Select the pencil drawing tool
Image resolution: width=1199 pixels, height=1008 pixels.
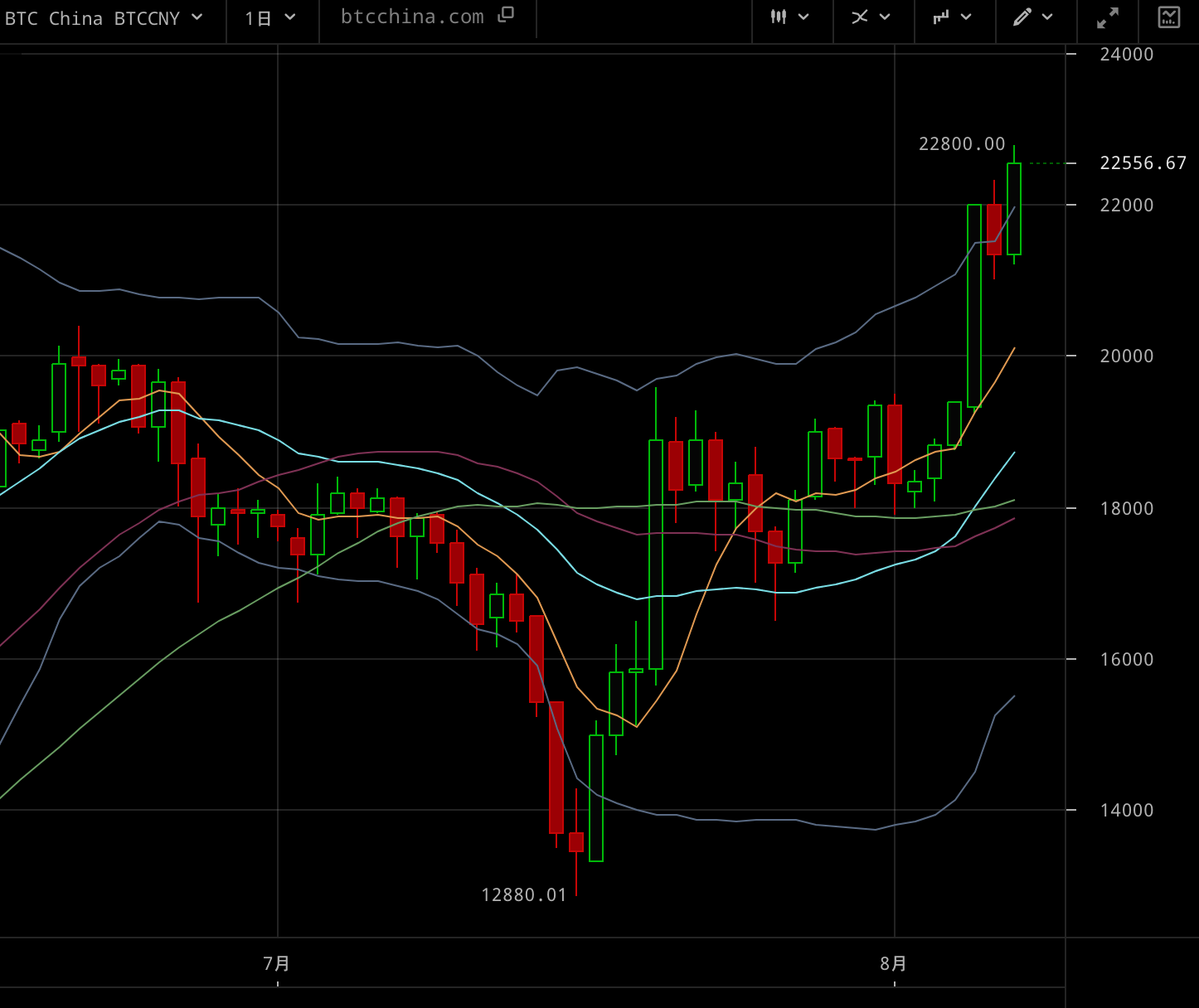[1022, 17]
